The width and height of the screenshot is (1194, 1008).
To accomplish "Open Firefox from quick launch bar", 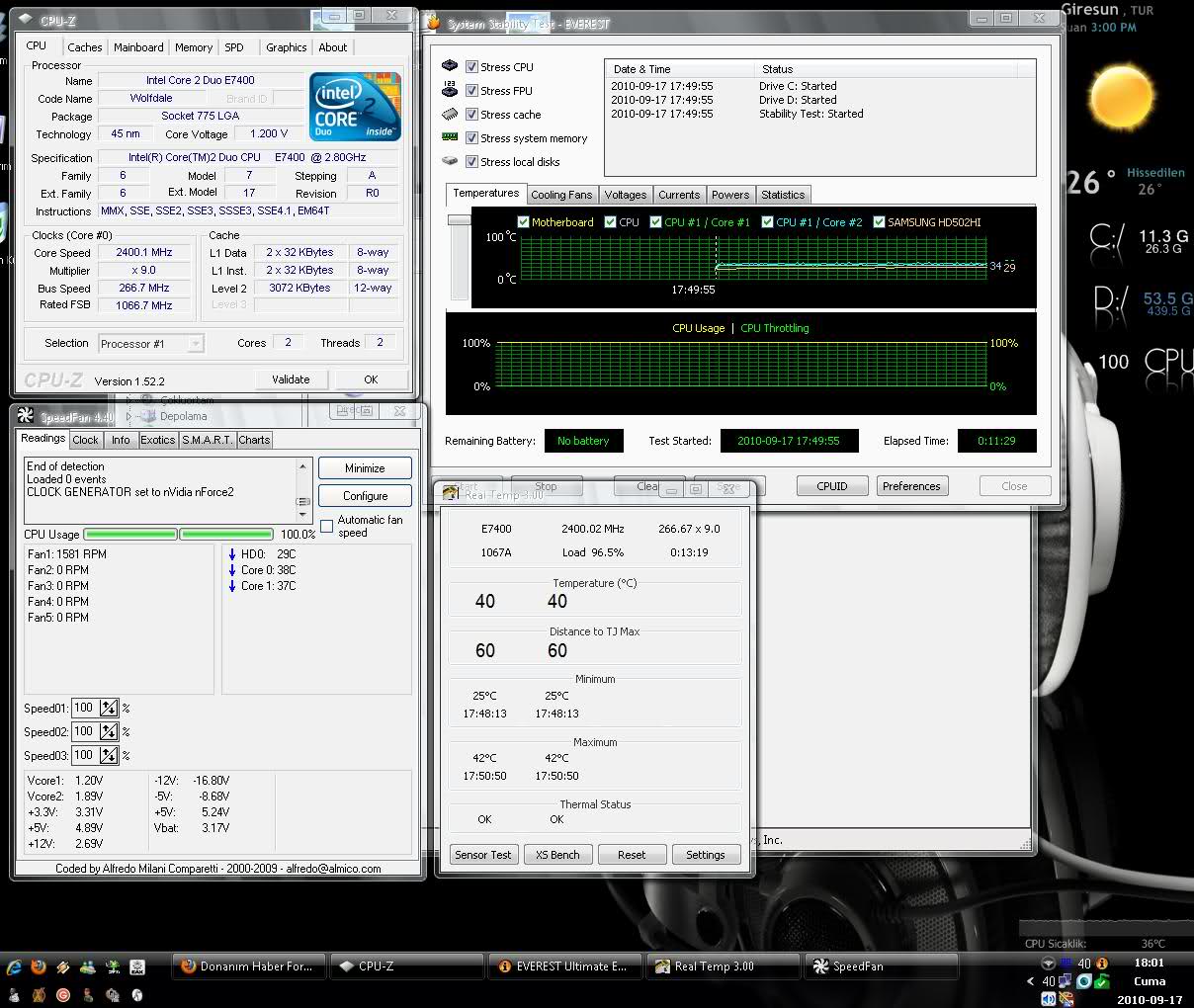I will click(39, 966).
